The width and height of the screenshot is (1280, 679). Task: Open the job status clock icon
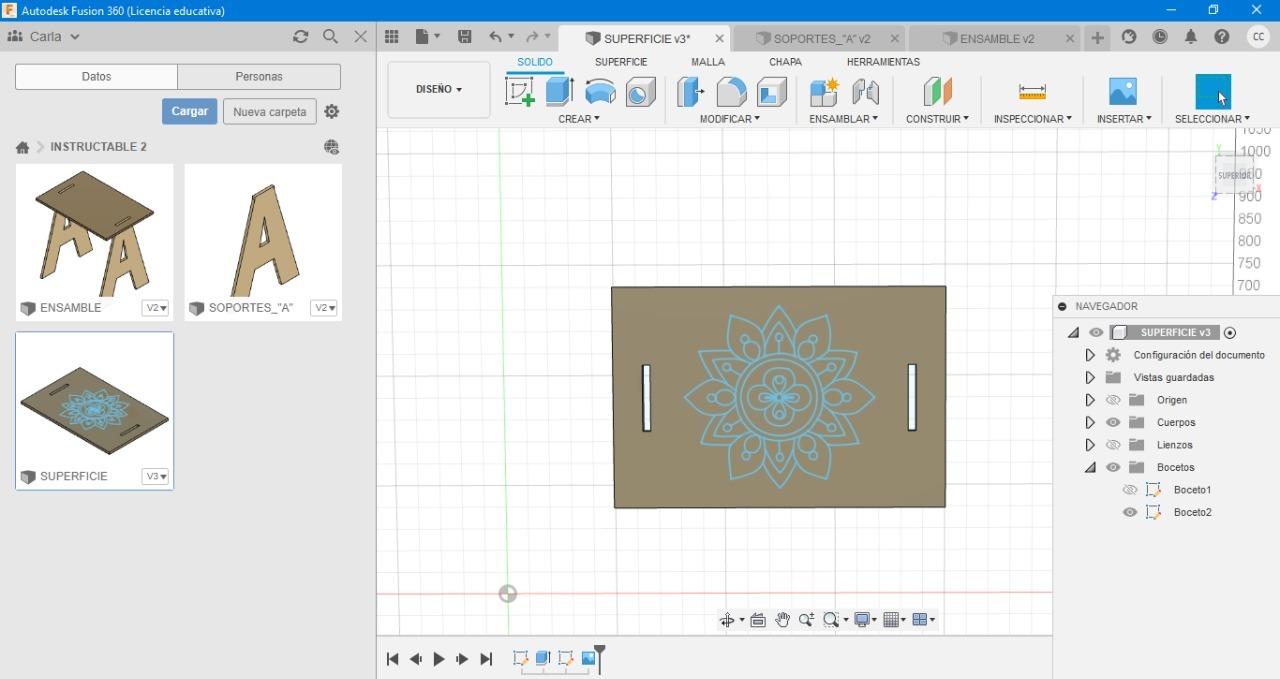tap(1160, 36)
